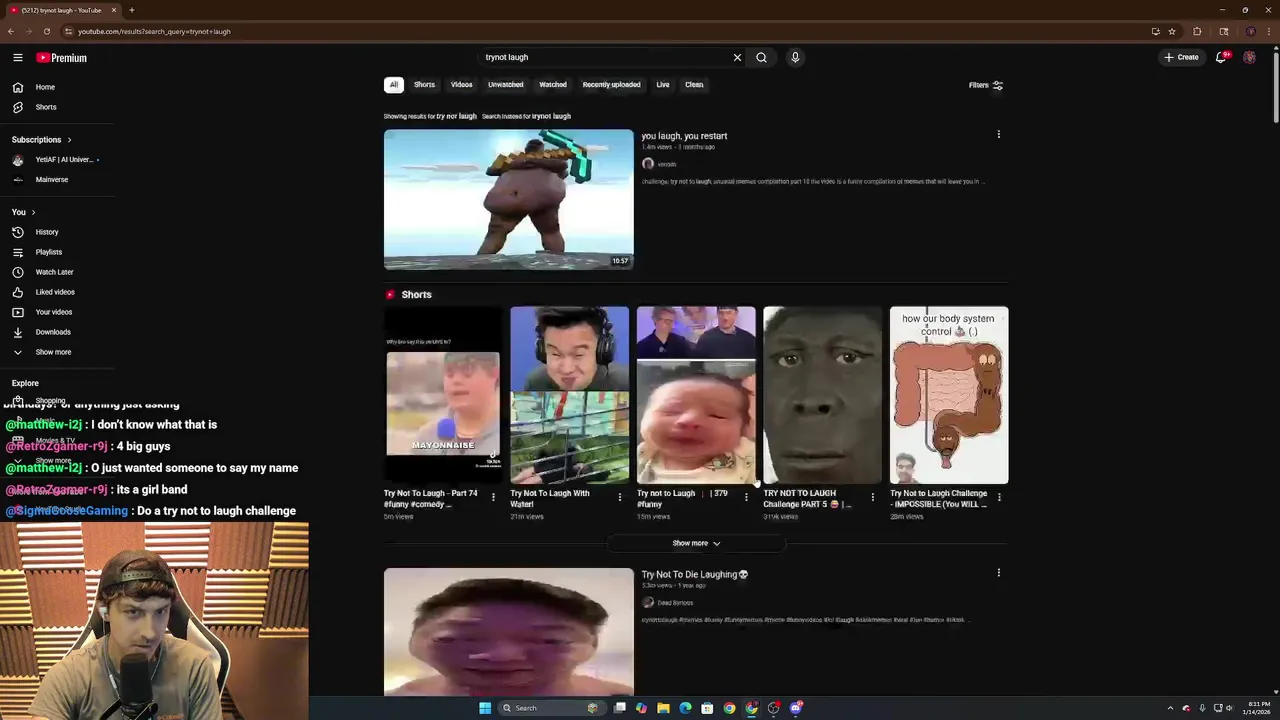Play the Minecraft pickaxe video thumbnail
Image resolution: width=1280 pixels, height=720 pixels.
[x=508, y=199]
